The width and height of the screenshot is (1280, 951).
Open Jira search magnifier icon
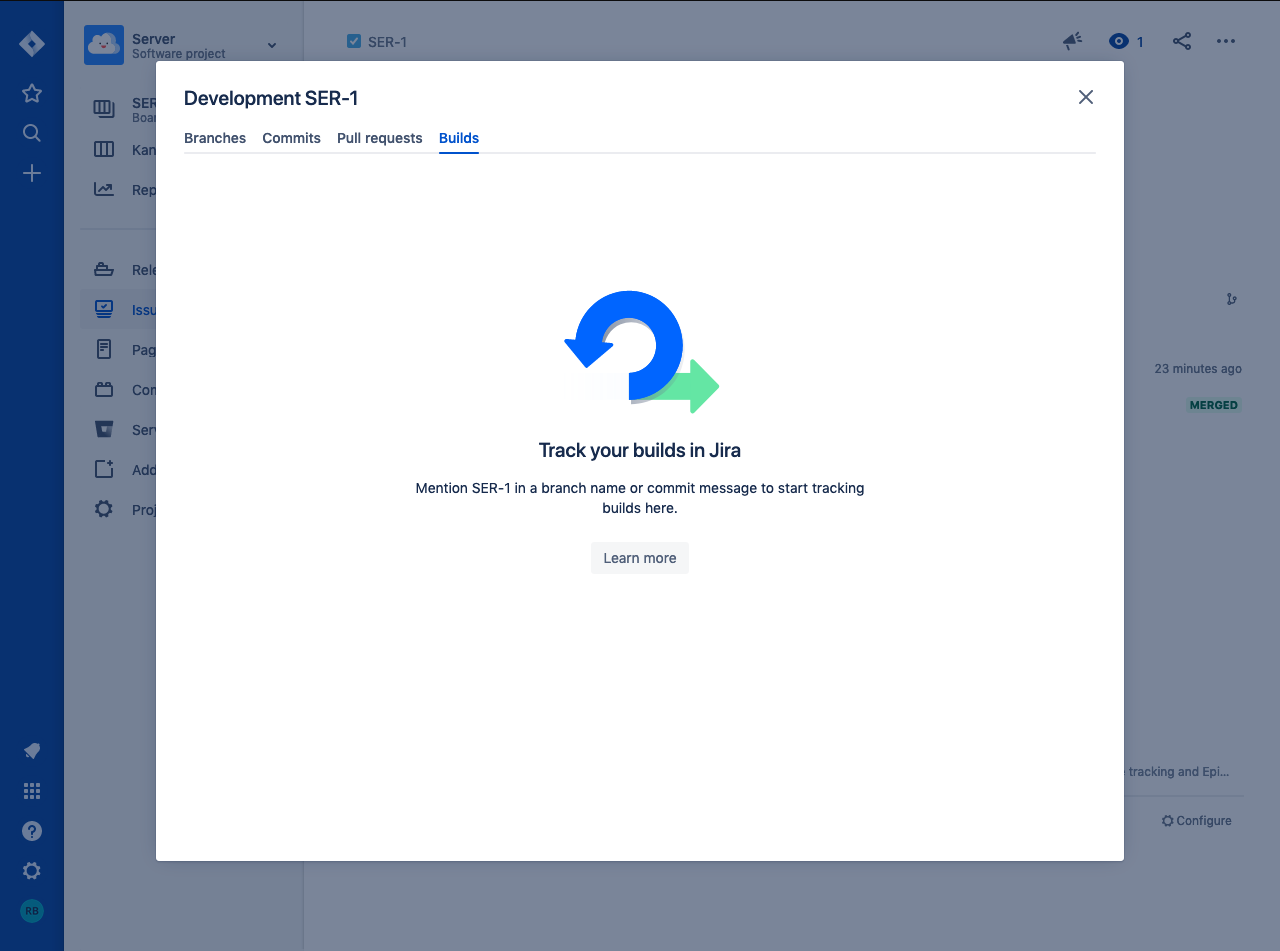[x=32, y=133]
